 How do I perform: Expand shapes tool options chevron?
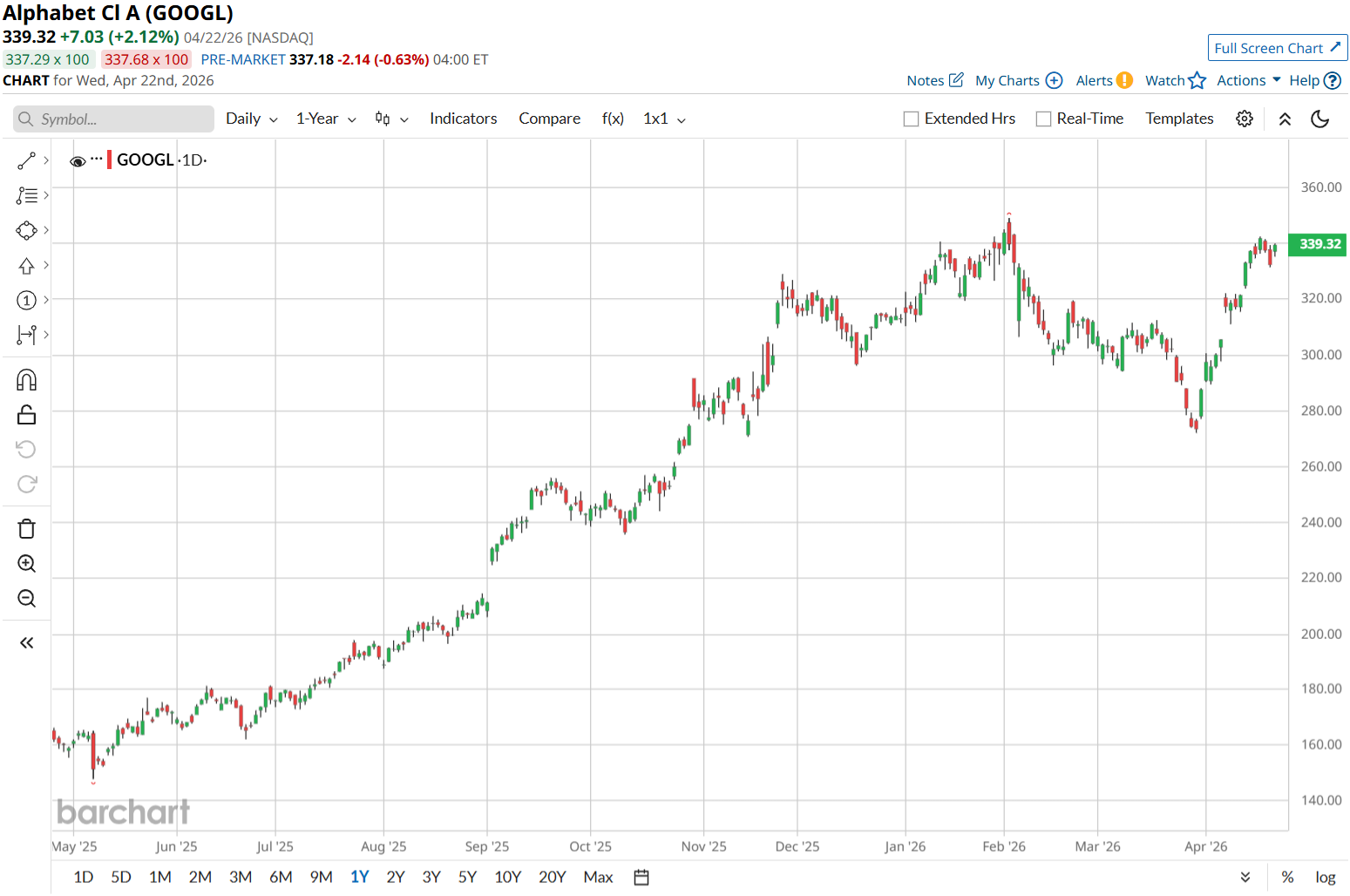(46, 230)
